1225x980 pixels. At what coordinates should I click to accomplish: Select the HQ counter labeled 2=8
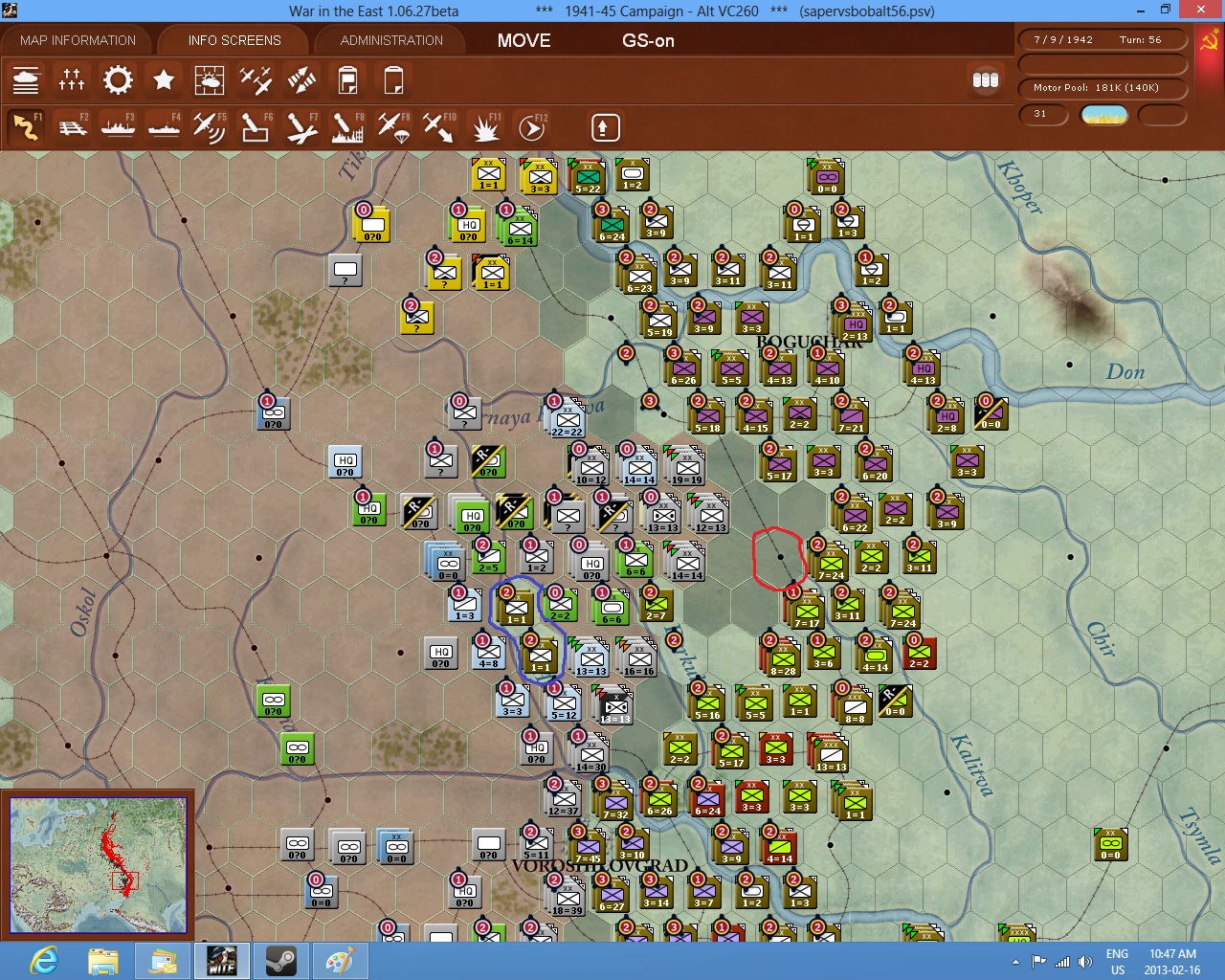tap(947, 415)
